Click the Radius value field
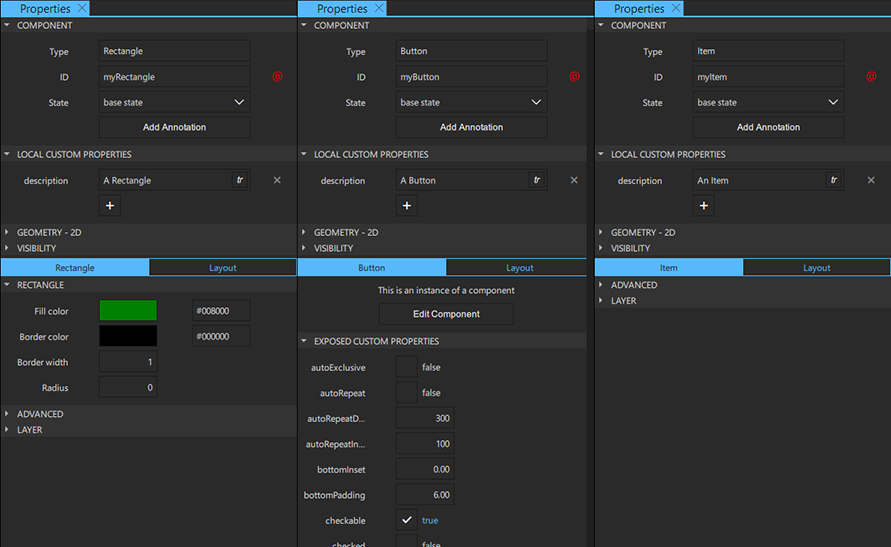Image resolution: width=891 pixels, height=547 pixels. [x=128, y=387]
